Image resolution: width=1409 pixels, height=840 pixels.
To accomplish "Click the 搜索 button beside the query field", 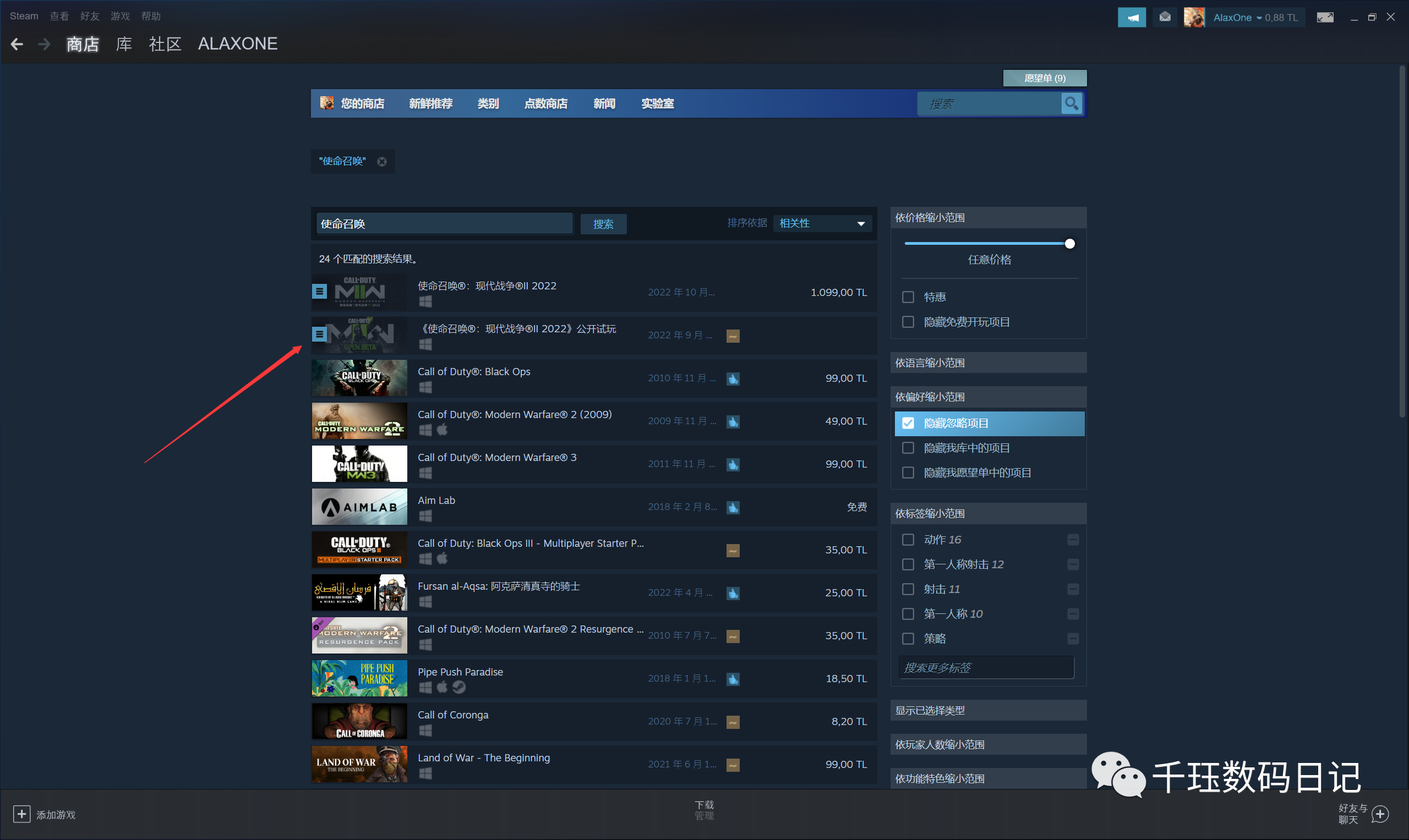I will pyautogui.click(x=603, y=224).
